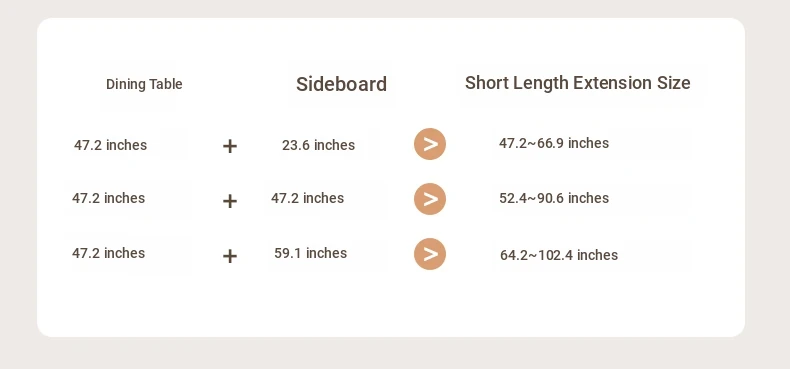Click the 47.2~66.9 inches extension size
Screen dimensions: 790x369
tap(554, 143)
